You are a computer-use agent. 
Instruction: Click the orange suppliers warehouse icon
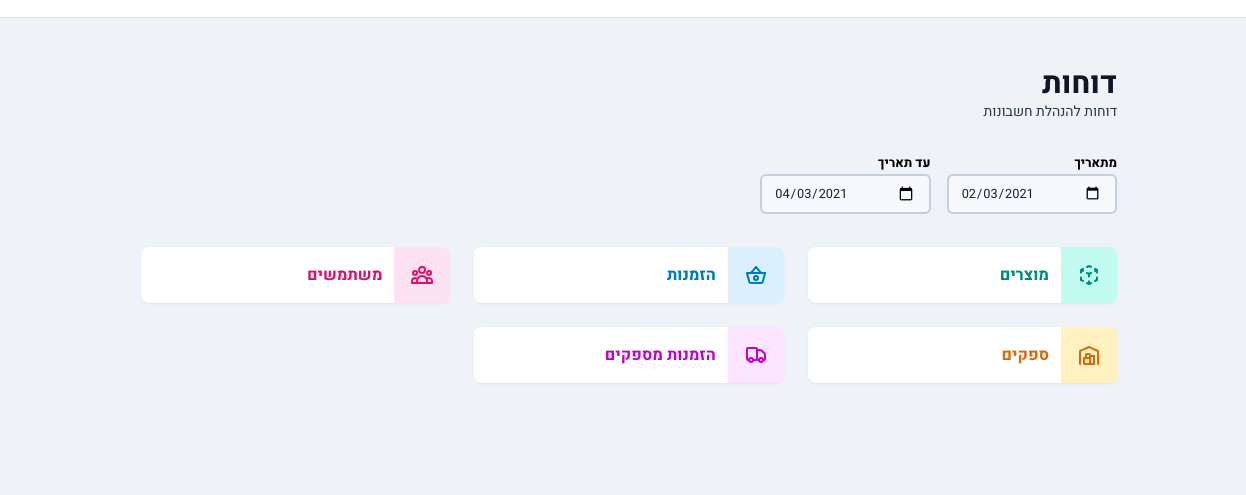[1089, 355]
